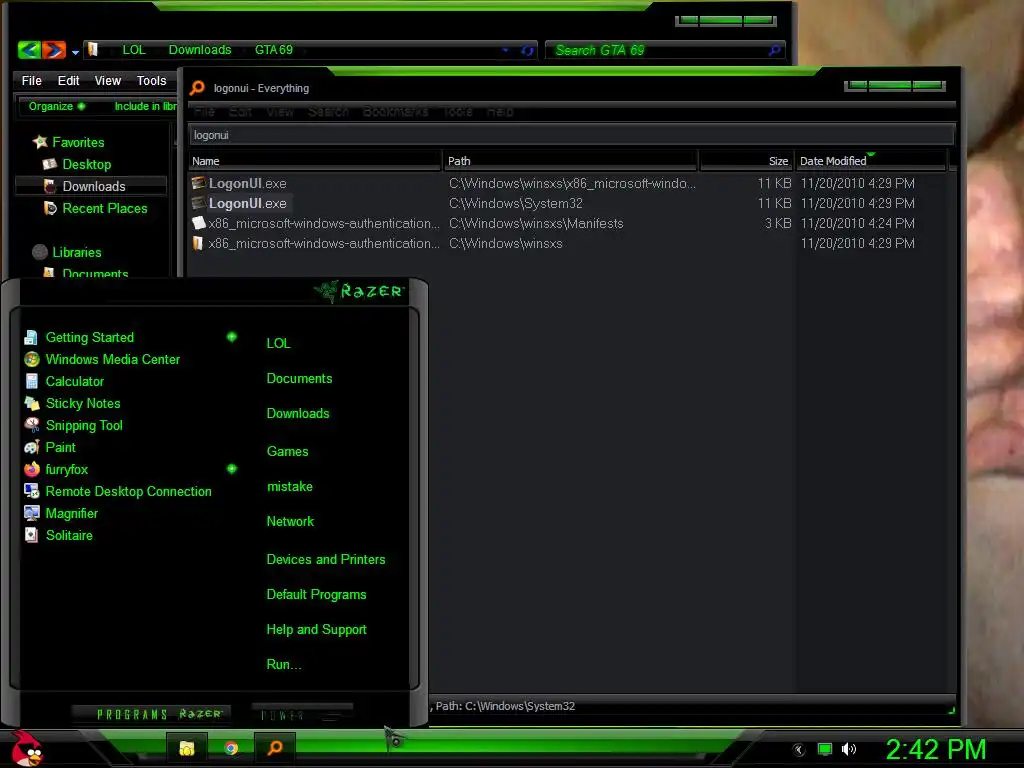
Task: Open Explorer's Edit menu
Action: pos(68,80)
